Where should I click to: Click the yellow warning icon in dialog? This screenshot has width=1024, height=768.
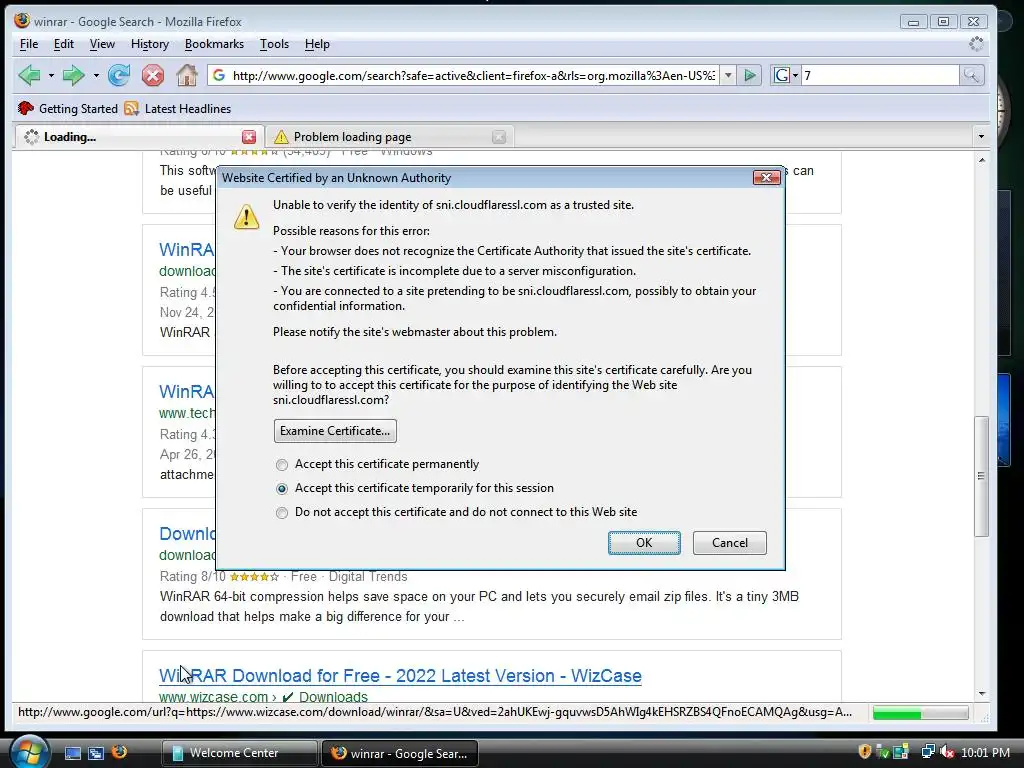246,216
